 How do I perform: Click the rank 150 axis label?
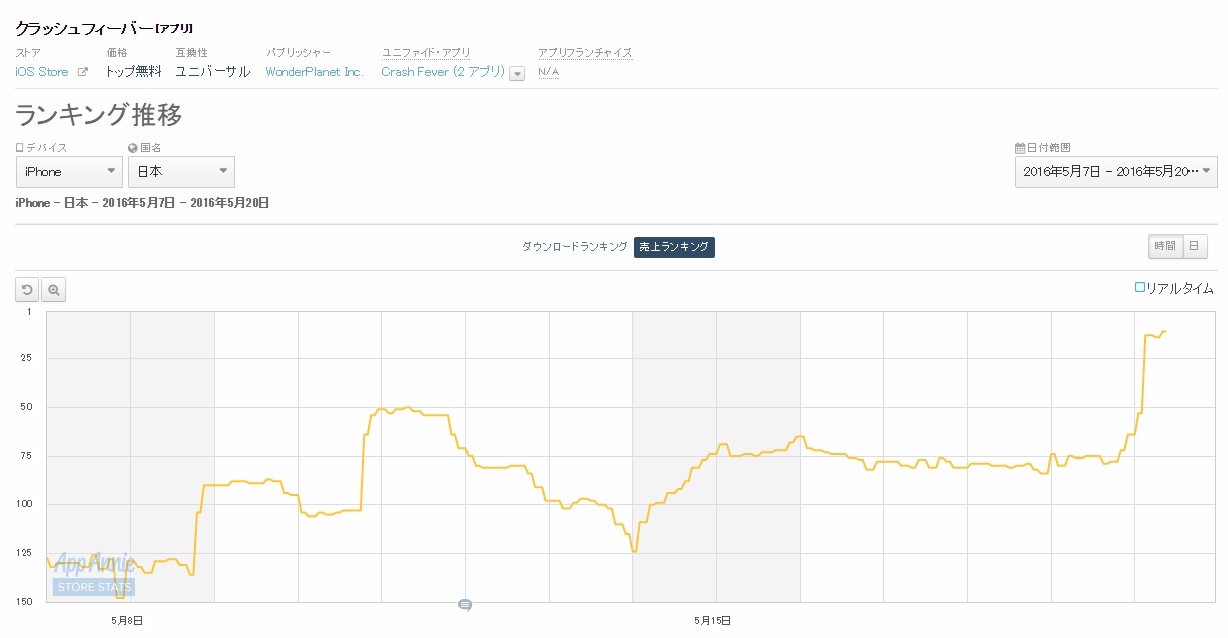(23, 602)
